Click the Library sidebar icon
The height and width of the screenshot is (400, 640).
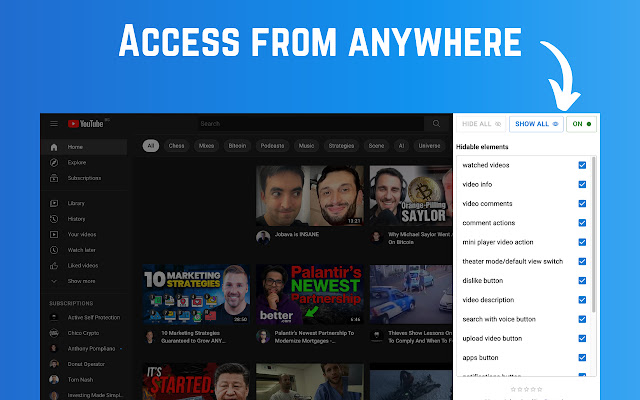pyautogui.click(x=54, y=203)
